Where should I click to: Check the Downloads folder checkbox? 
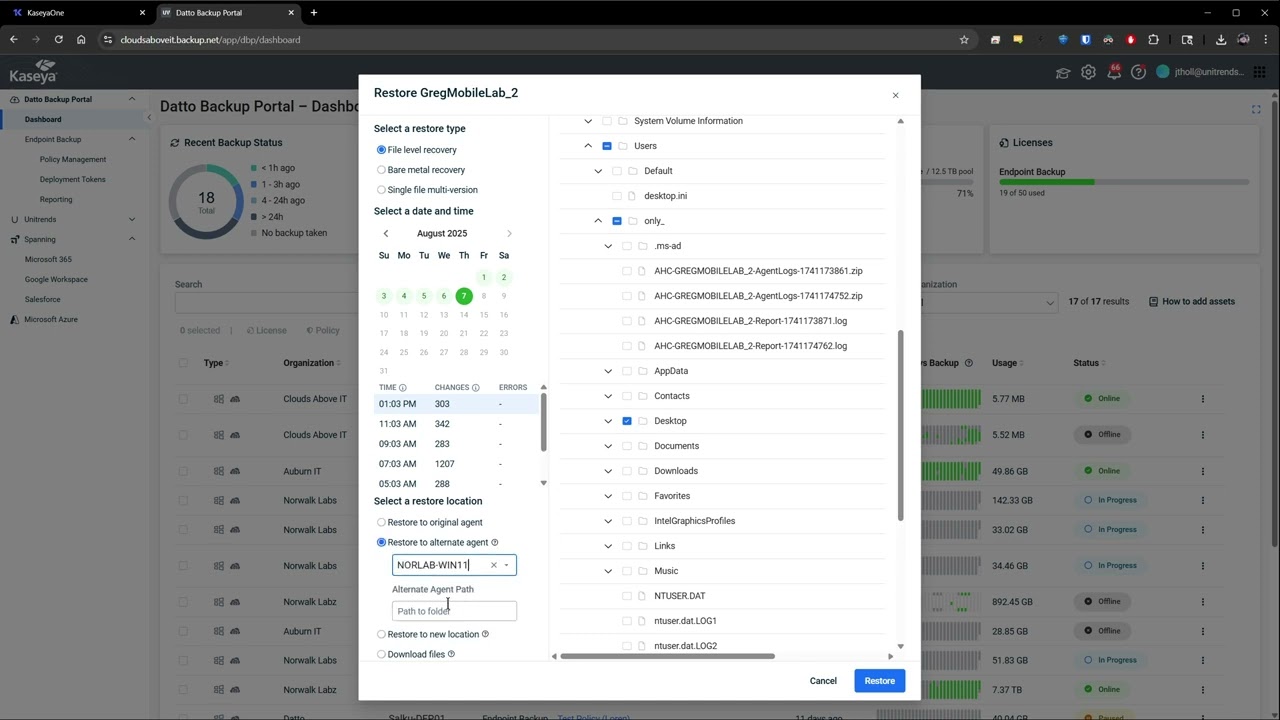(627, 471)
